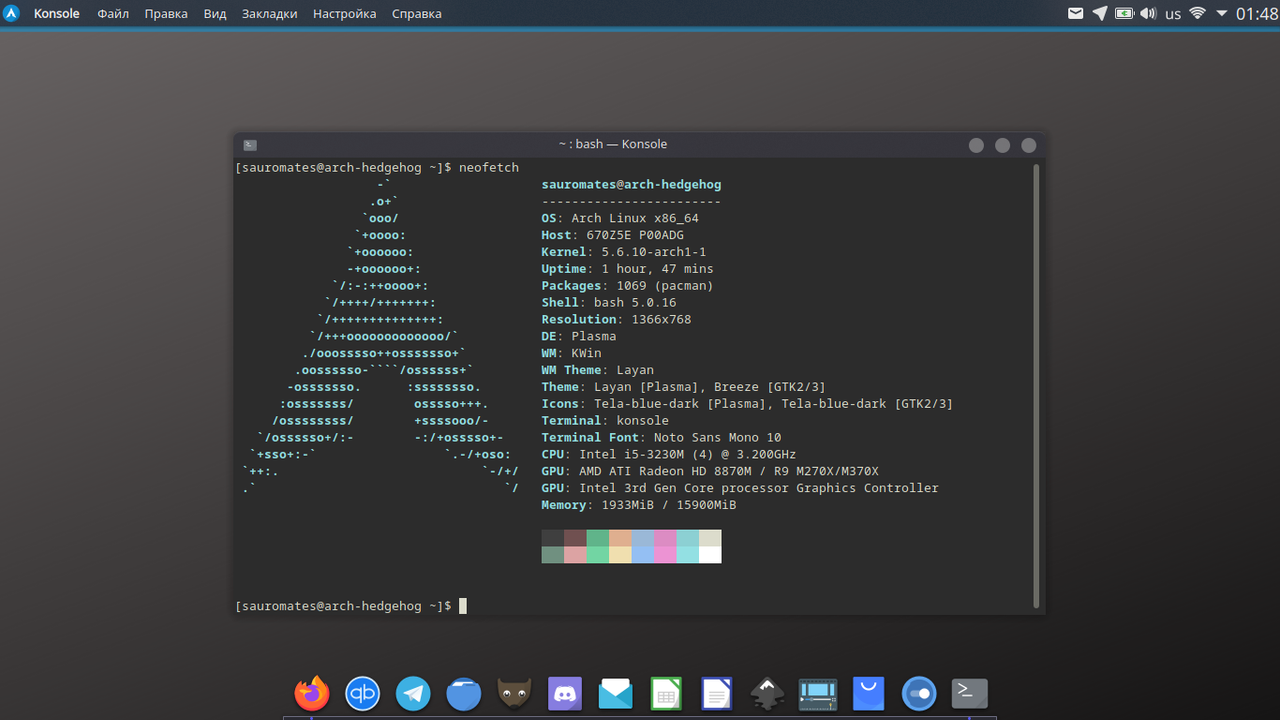The width and height of the screenshot is (1280, 720).
Task: Close the Konsole window
Action: tap(1028, 145)
